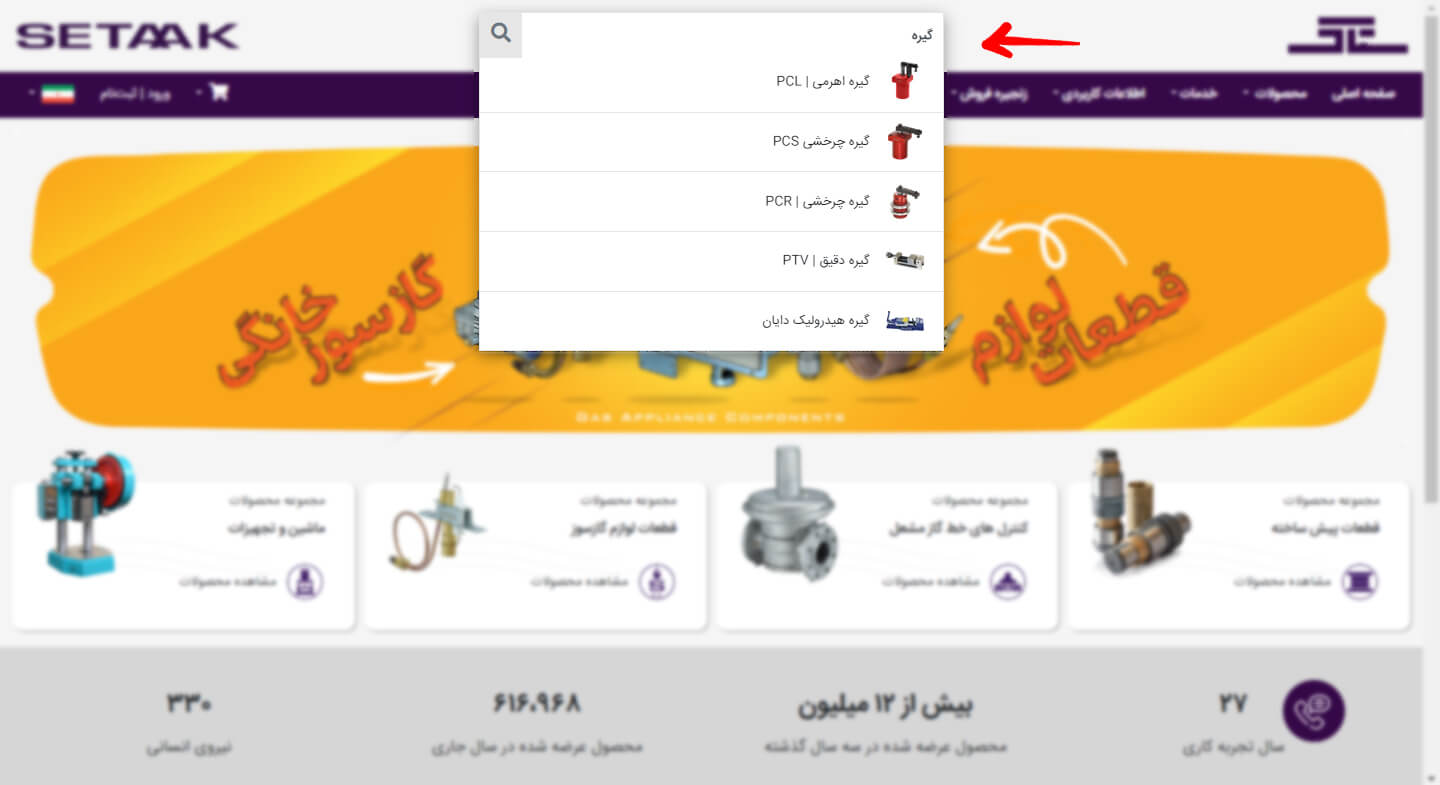Open the اطلاعات کاربردی menu item
This screenshot has width=1440, height=785.
pos(1103,94)
